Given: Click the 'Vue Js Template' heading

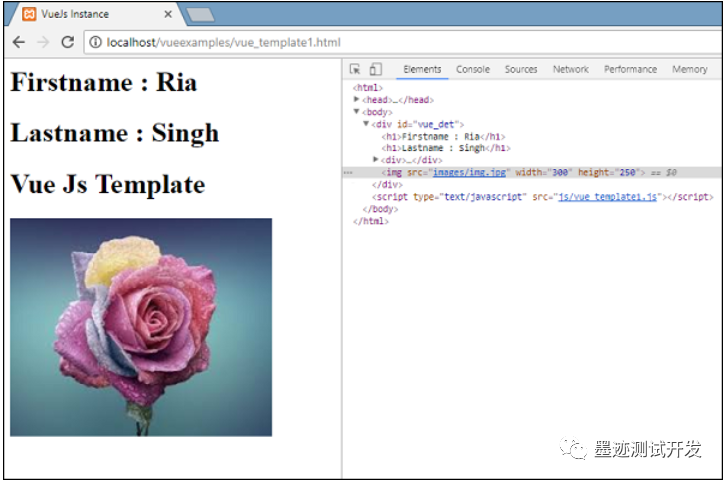Looking at the screenshot, I should (108, 184).
